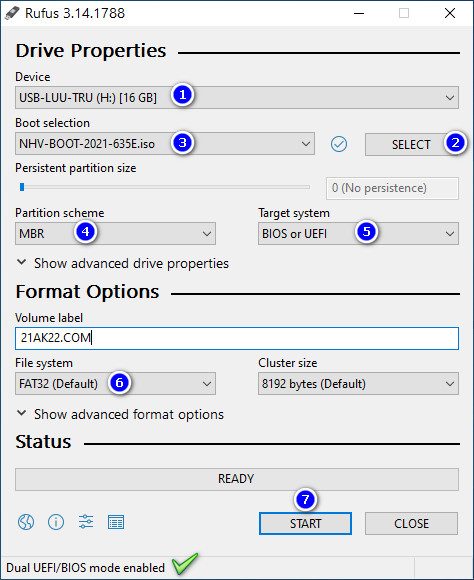Screen dimensions: 474x580
Task: Click the CLOSE button
Action: point(411,523)
